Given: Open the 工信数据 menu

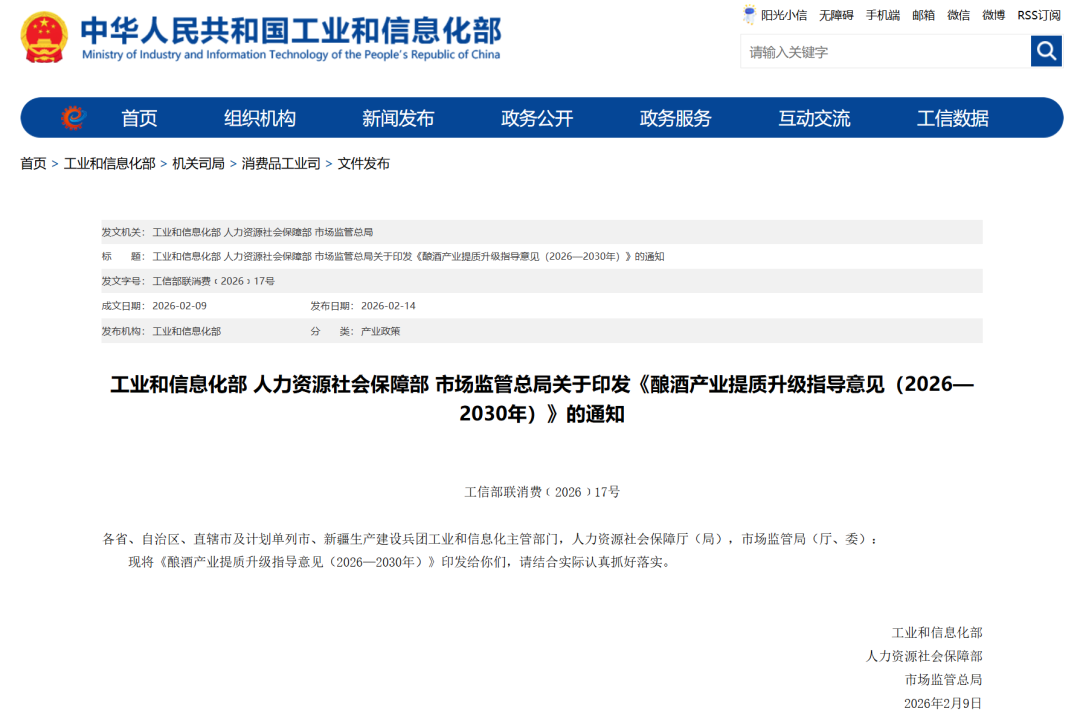Looking at the screenshot, I should click(x=952, y=117).
